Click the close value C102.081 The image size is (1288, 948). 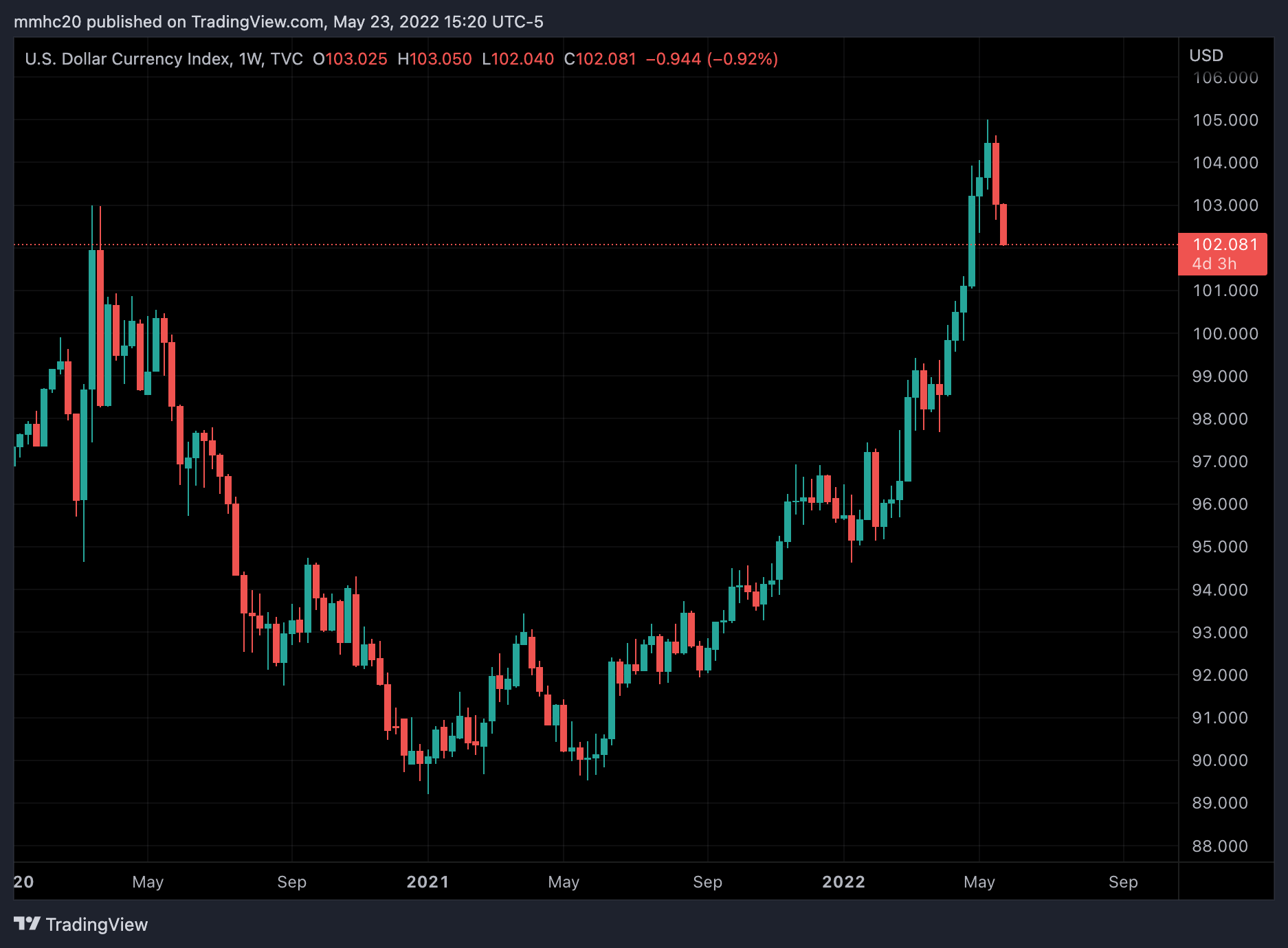600,59
